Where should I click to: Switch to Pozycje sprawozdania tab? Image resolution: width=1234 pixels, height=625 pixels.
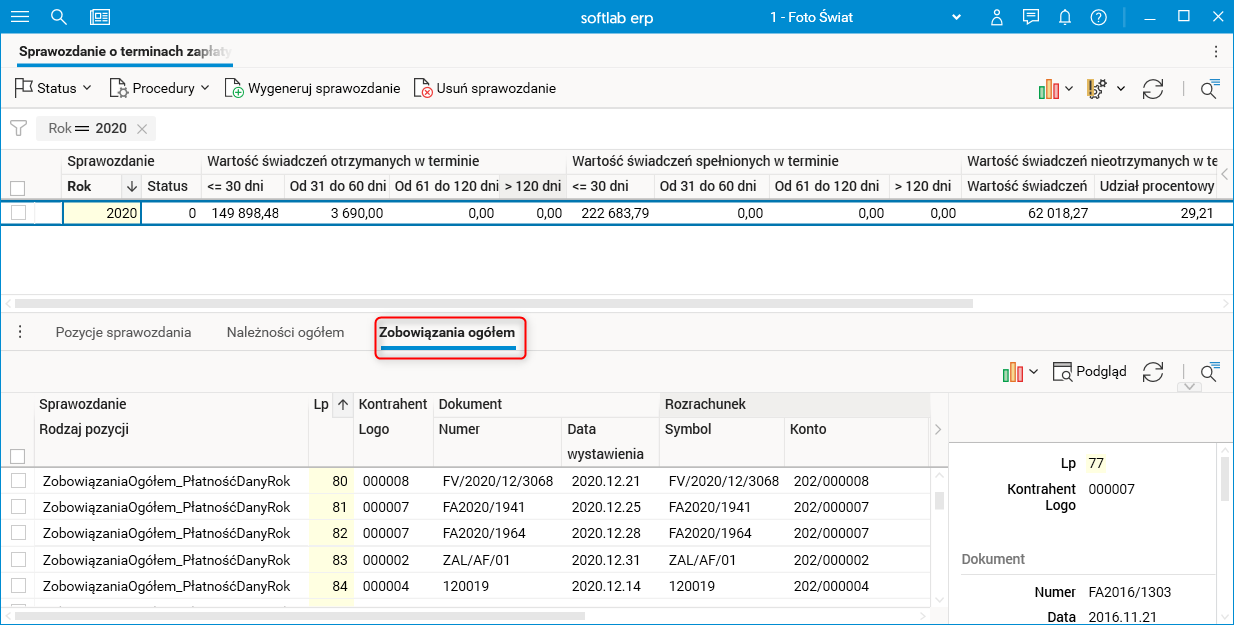click(123, 332)
